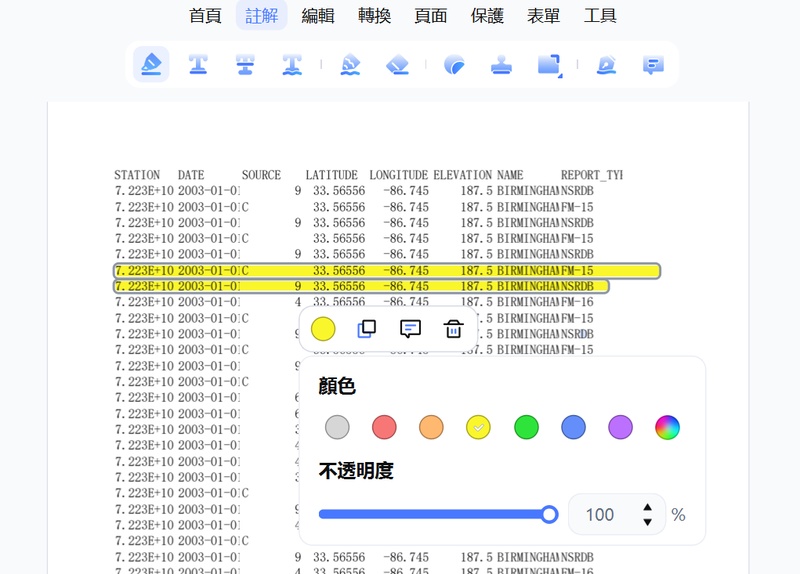Choose the orange color swatch
The height and width of the screenshot is (574, 800).
click(431, 427)
